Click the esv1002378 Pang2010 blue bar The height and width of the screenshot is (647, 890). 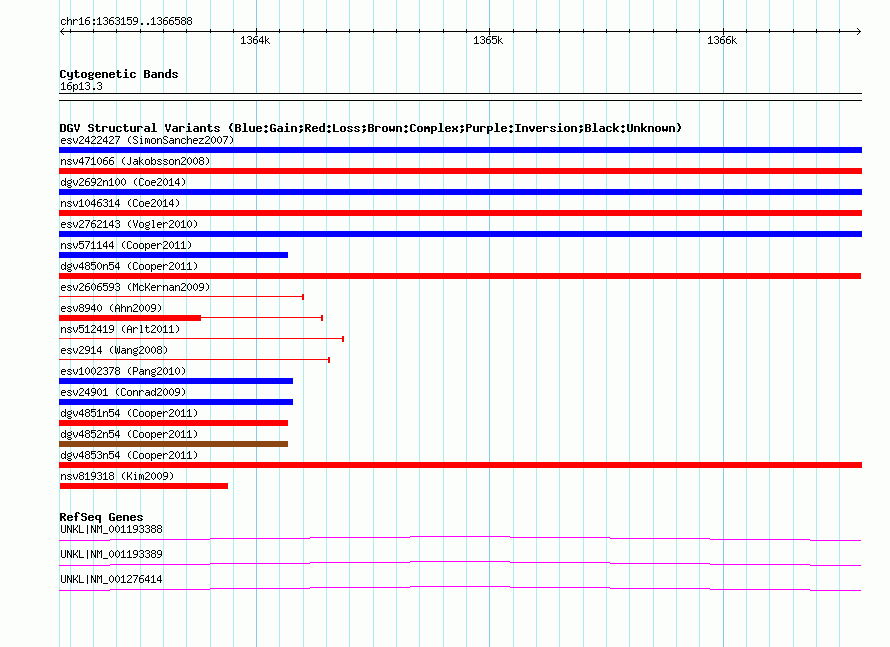(176, 381)
